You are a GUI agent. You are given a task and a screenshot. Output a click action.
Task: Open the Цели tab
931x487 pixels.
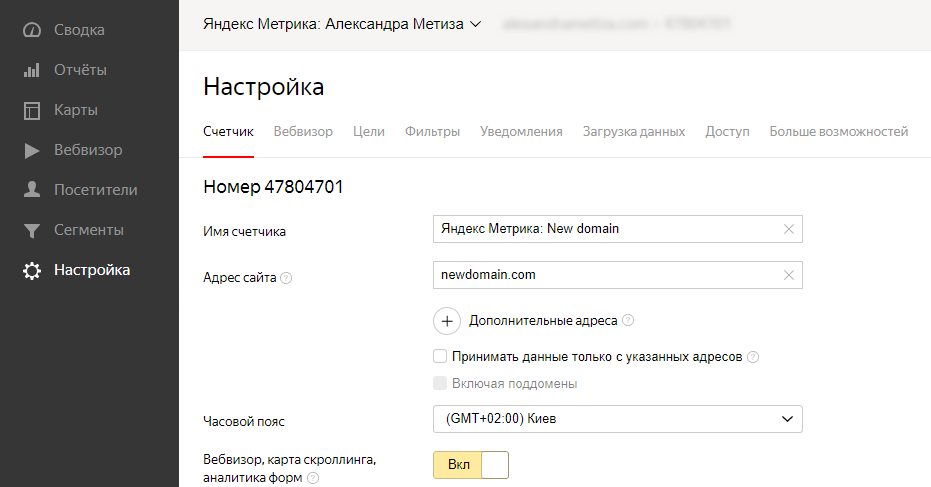[369, 132]
